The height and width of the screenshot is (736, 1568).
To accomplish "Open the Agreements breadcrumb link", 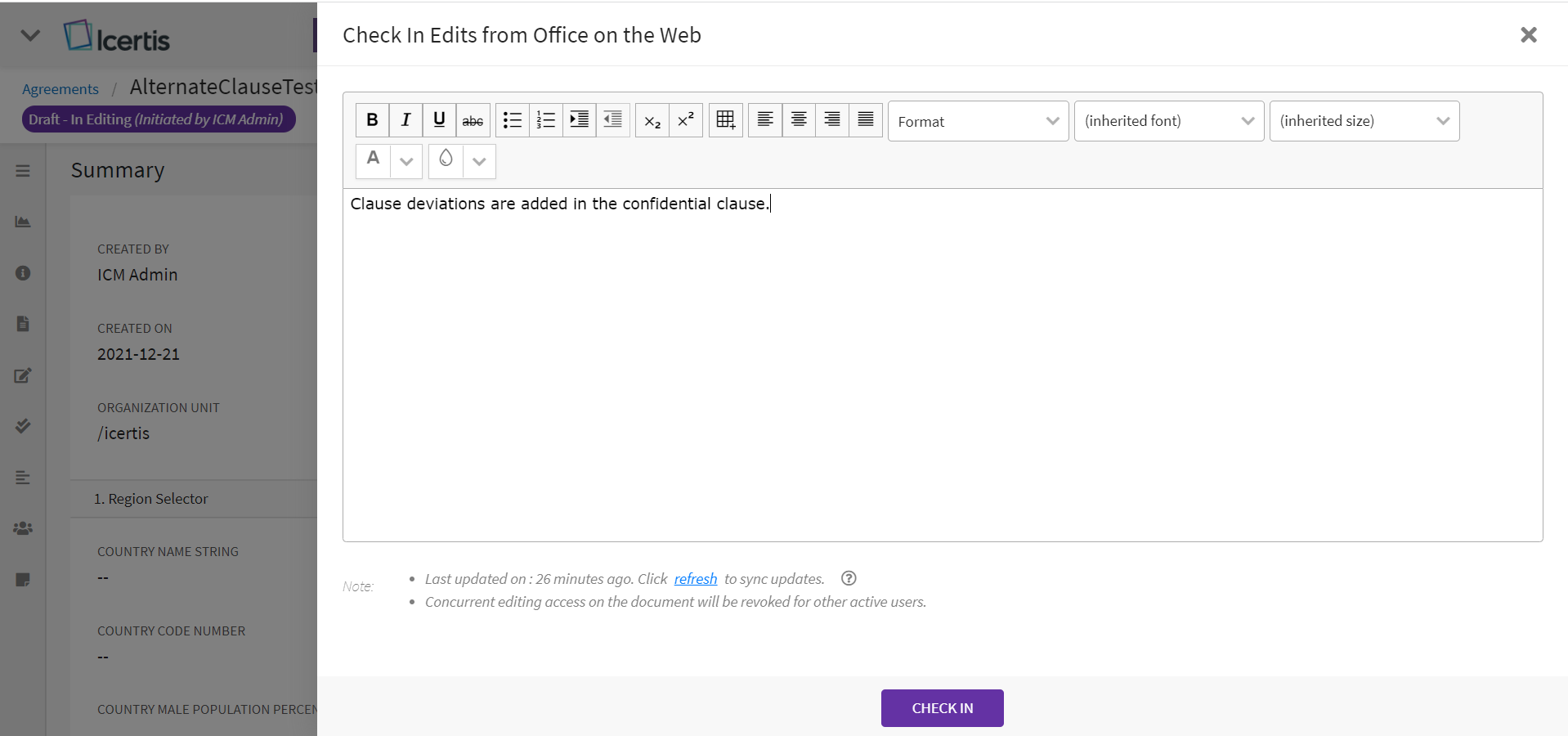I will (60, 89).
